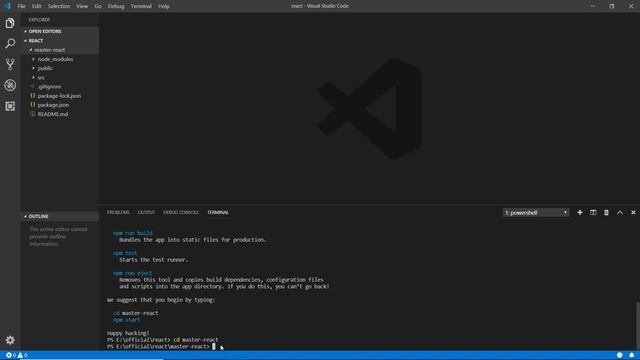Screen dimensions: 640x360
Task: Select the Terminal tab
Action: tap(218, 212)
